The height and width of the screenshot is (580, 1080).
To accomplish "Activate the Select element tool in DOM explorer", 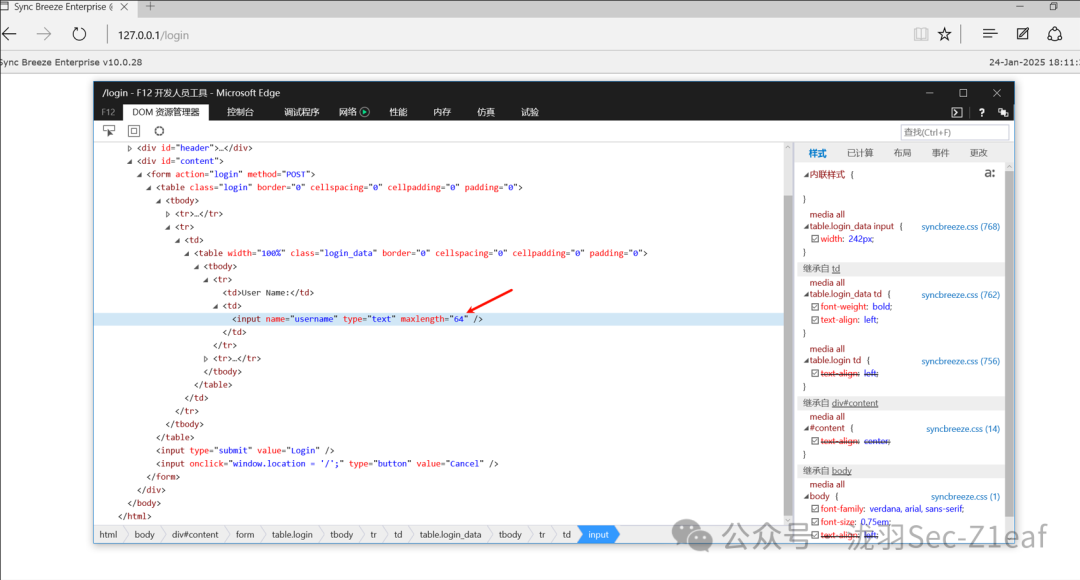I will [x=109, y=130].
